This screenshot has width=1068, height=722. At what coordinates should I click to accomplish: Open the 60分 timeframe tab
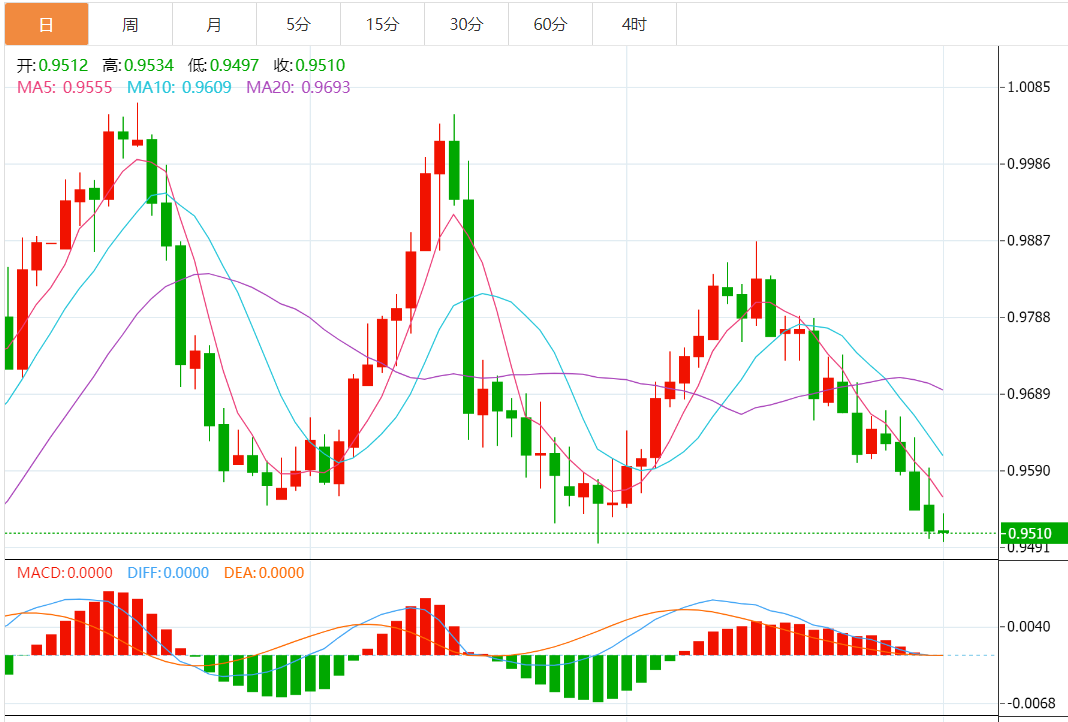(550, 25)
